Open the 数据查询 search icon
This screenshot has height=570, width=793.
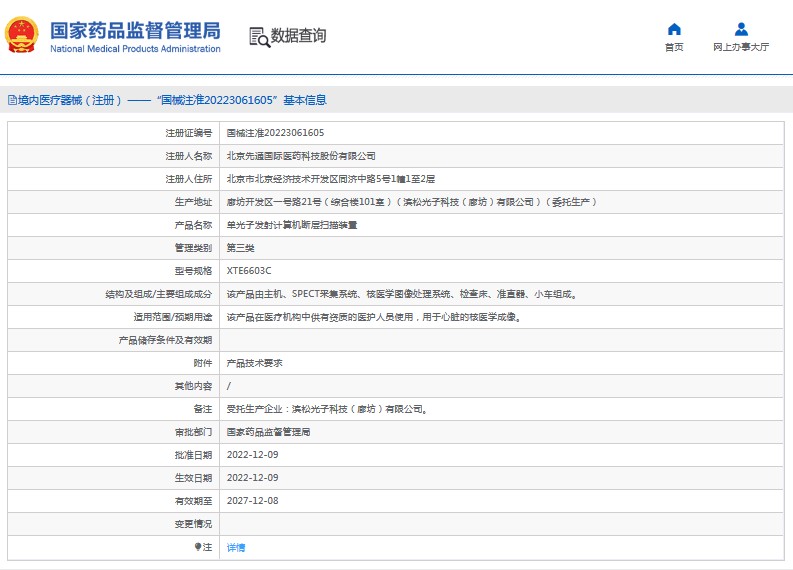pos(259,37)
